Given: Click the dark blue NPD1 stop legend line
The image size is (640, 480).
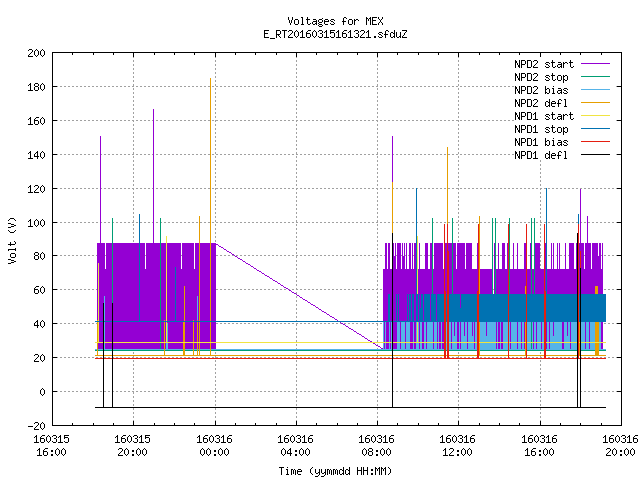Looking at the screenshot, I should pyautogui.click(x=595, y=129).
